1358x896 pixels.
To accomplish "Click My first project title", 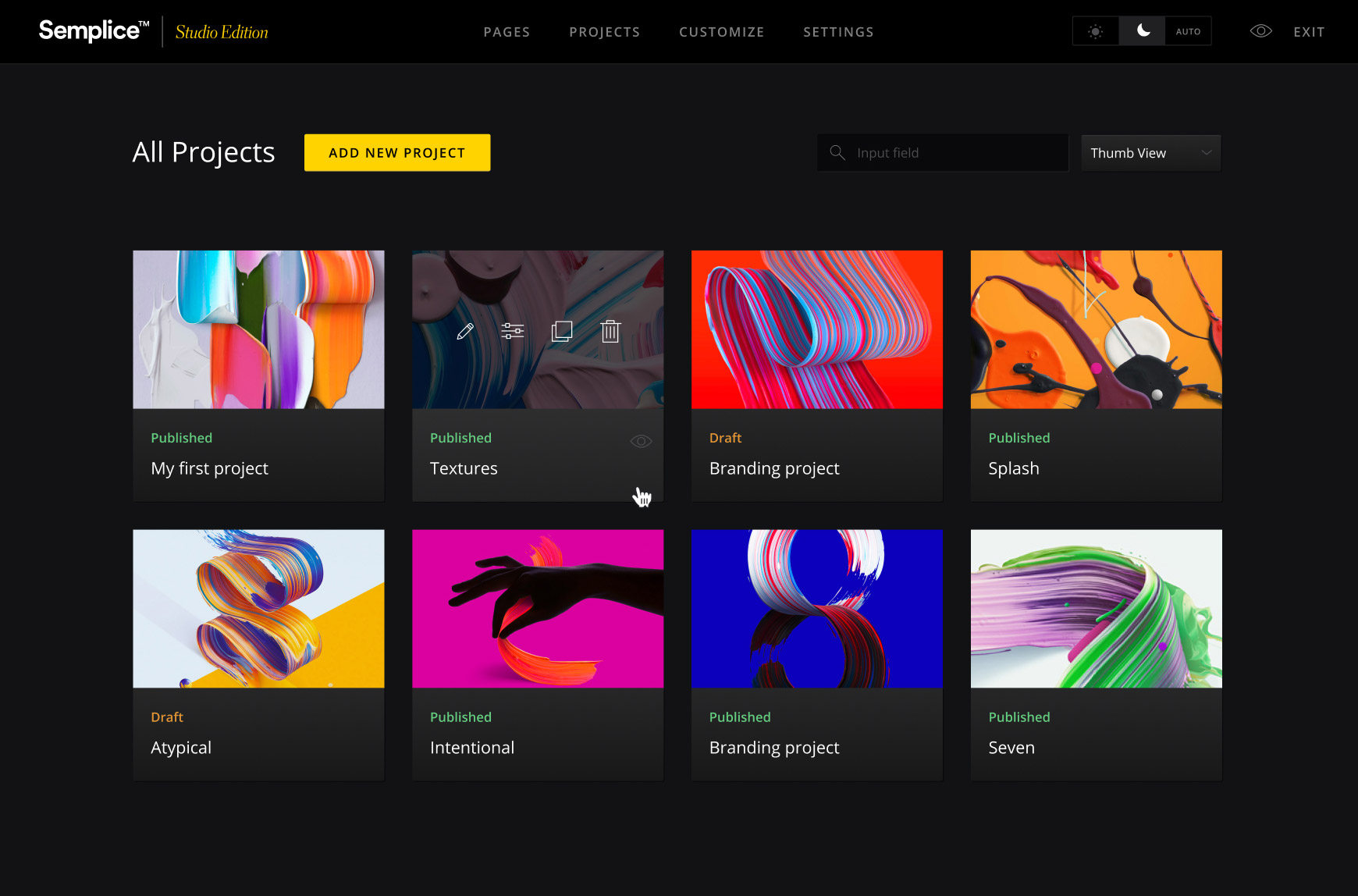I will point(209,468).
